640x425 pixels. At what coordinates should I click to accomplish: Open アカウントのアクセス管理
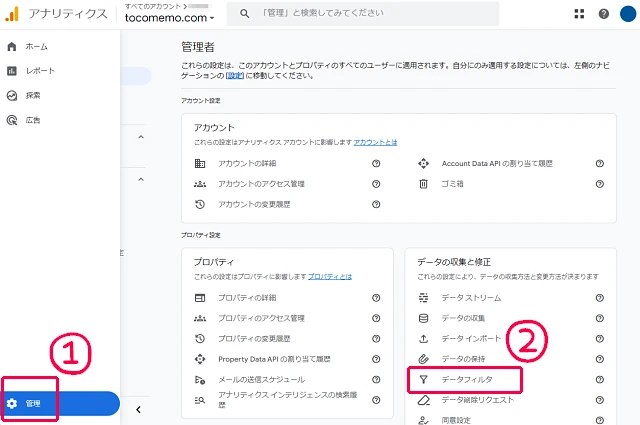[x=261, y=184]
